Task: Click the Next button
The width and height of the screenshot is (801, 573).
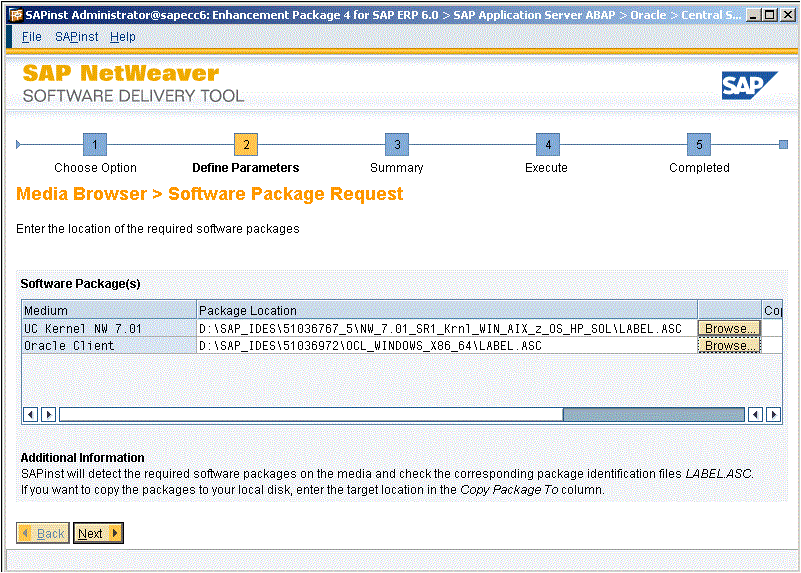Action: pos(98,533)
